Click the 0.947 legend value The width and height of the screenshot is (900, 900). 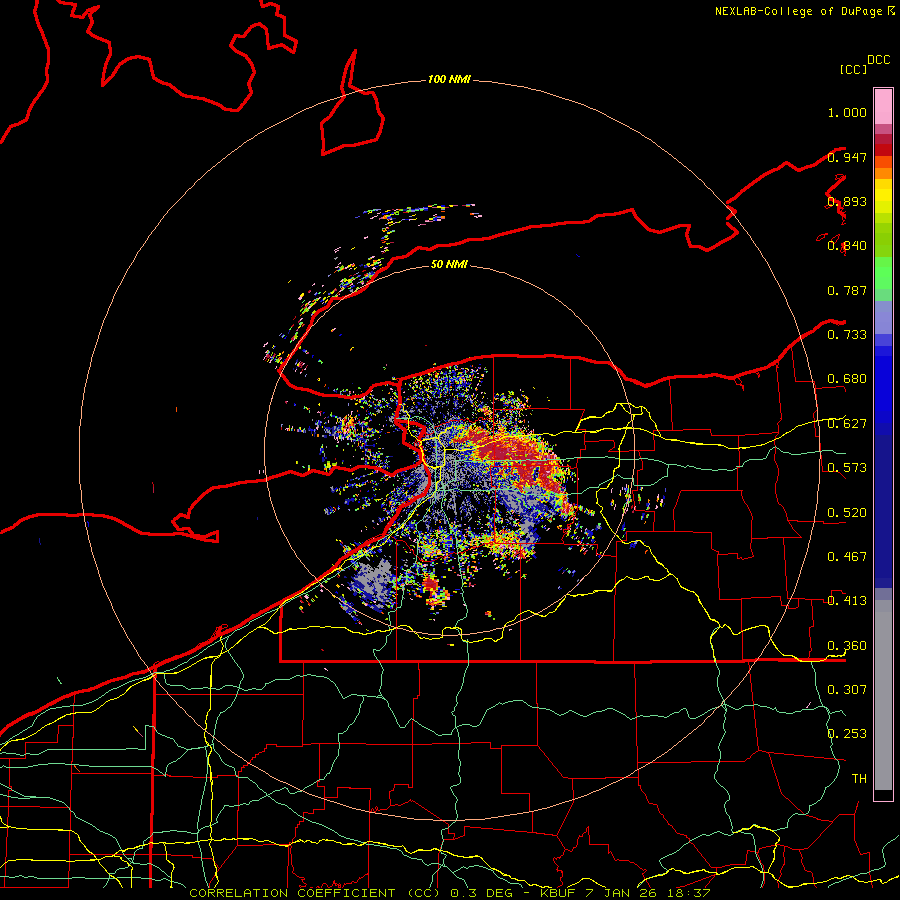(847, 157)
